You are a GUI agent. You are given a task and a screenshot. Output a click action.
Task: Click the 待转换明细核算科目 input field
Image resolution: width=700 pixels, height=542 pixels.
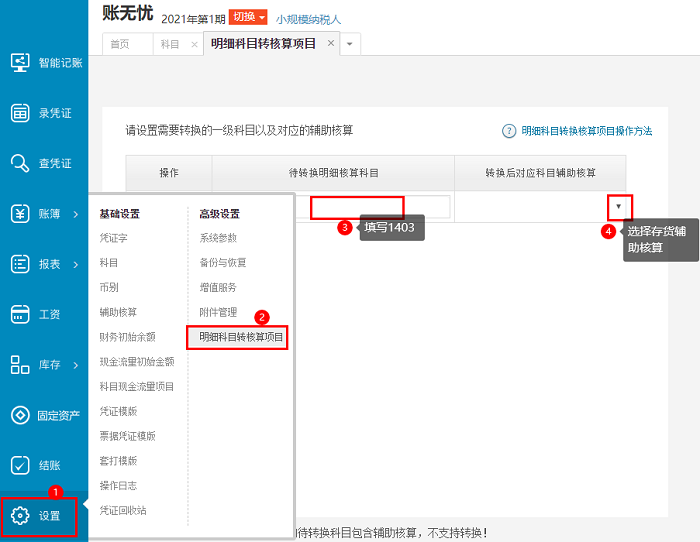point(356,207)
